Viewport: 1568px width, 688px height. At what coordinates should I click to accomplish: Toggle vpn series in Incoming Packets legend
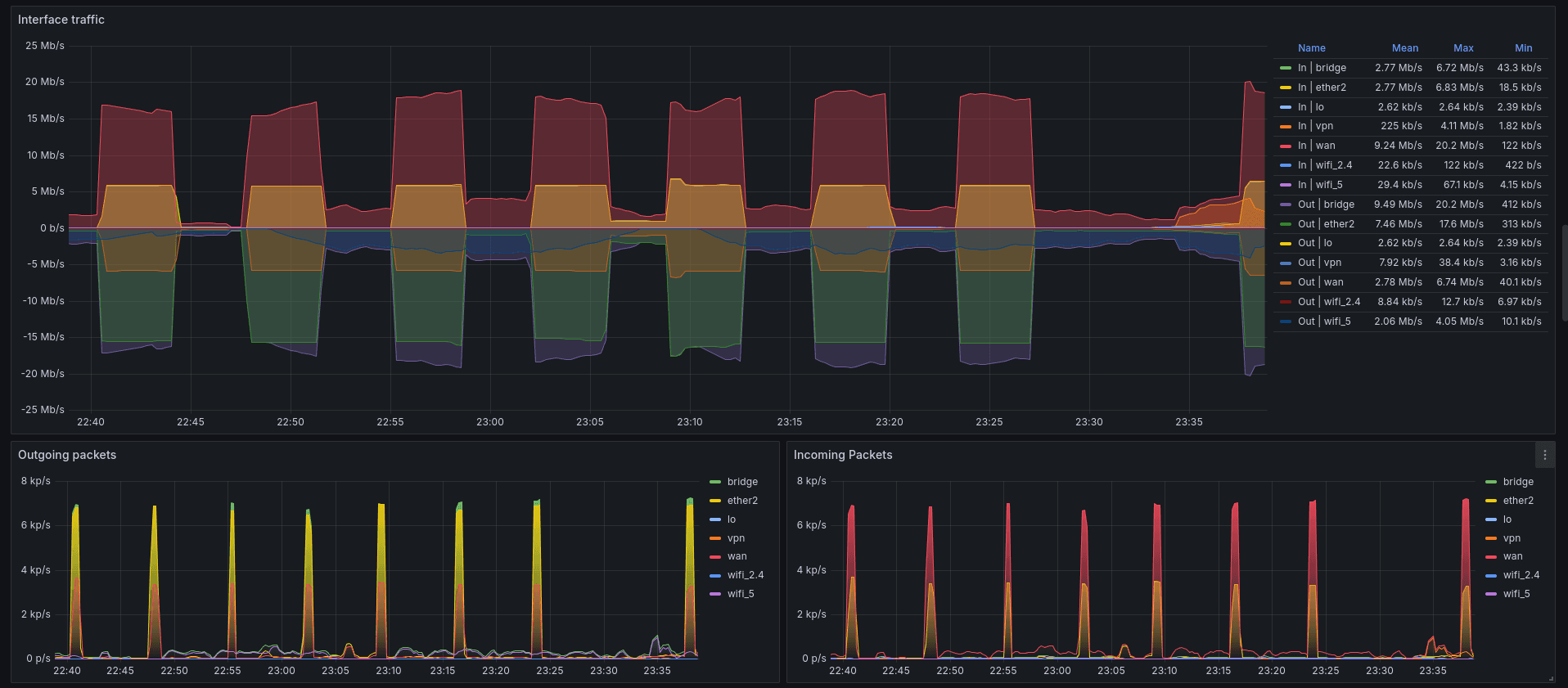1512,538
